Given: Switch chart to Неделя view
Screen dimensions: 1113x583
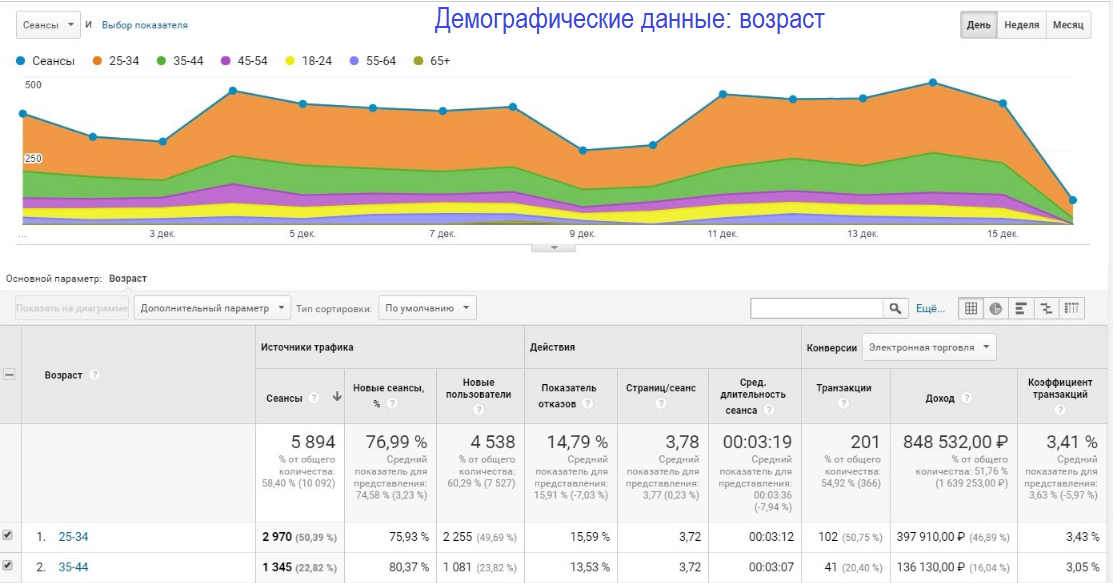Looking at the screenshot, I should coord(1021,25).
